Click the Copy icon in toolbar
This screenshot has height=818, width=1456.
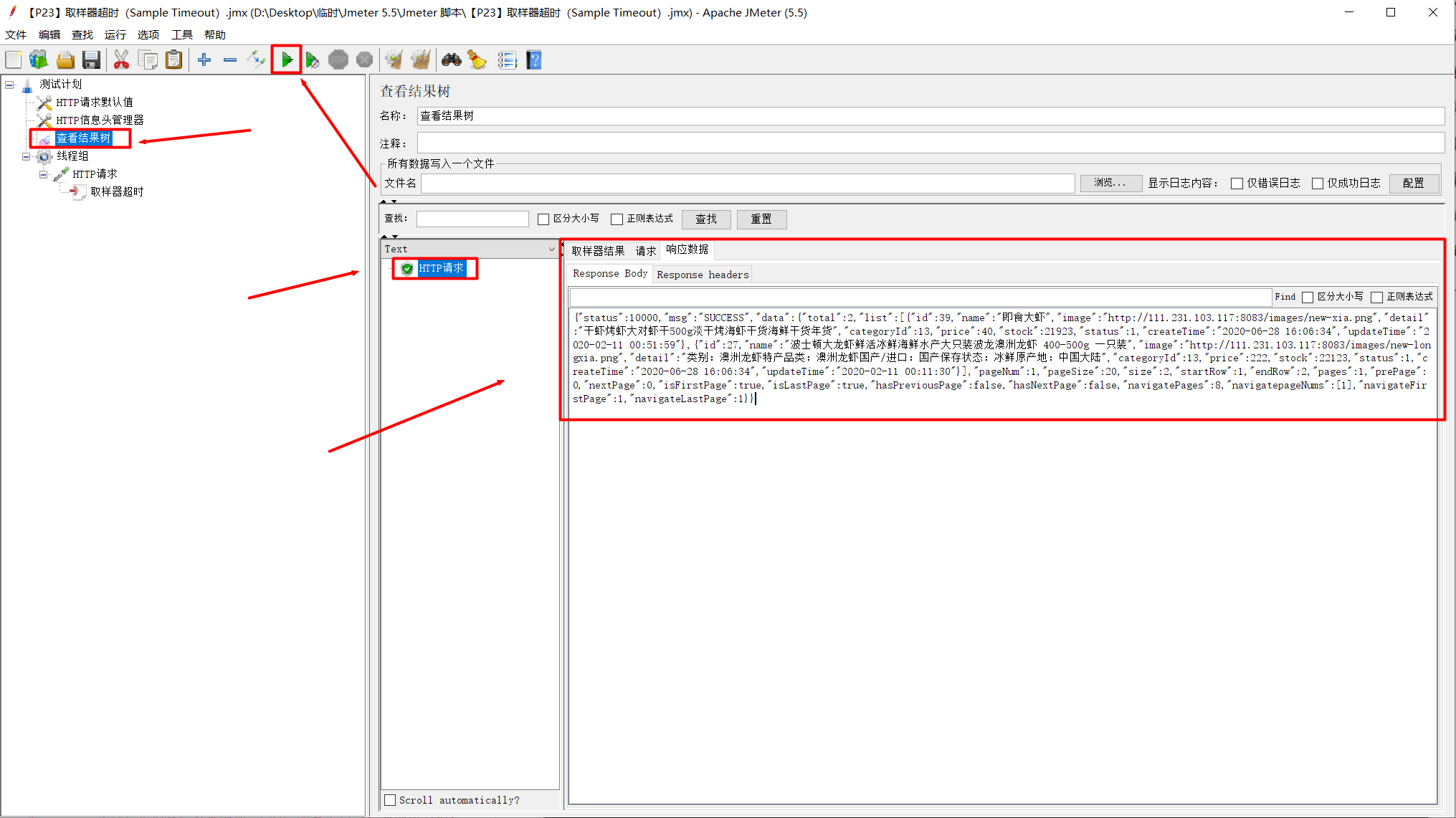pyautogui.click(x=148, y=60)
